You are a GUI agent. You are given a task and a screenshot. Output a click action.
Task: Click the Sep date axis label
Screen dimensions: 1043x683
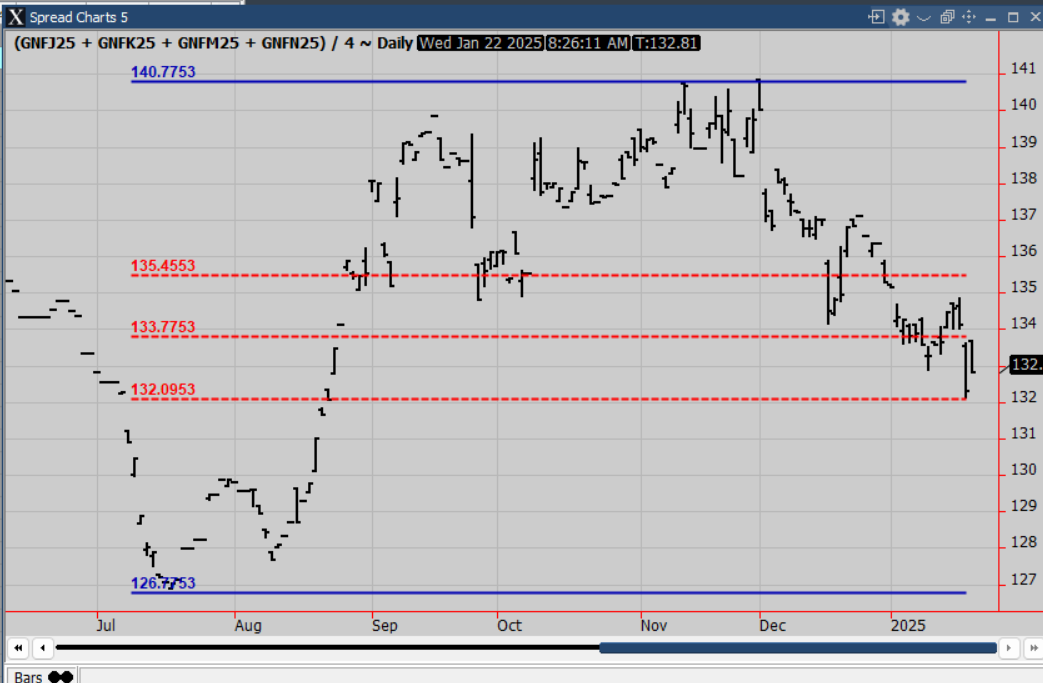click(384, 626)
